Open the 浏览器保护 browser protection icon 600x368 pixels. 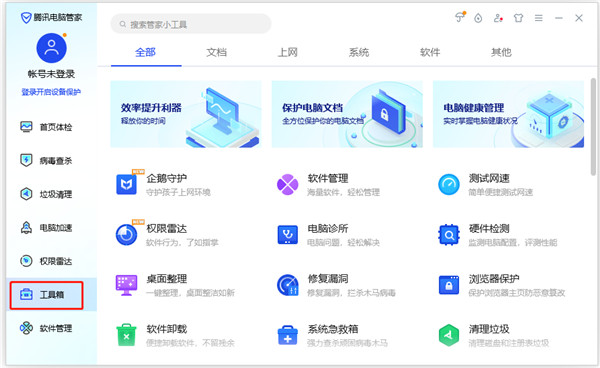click(x=449, y=285)
